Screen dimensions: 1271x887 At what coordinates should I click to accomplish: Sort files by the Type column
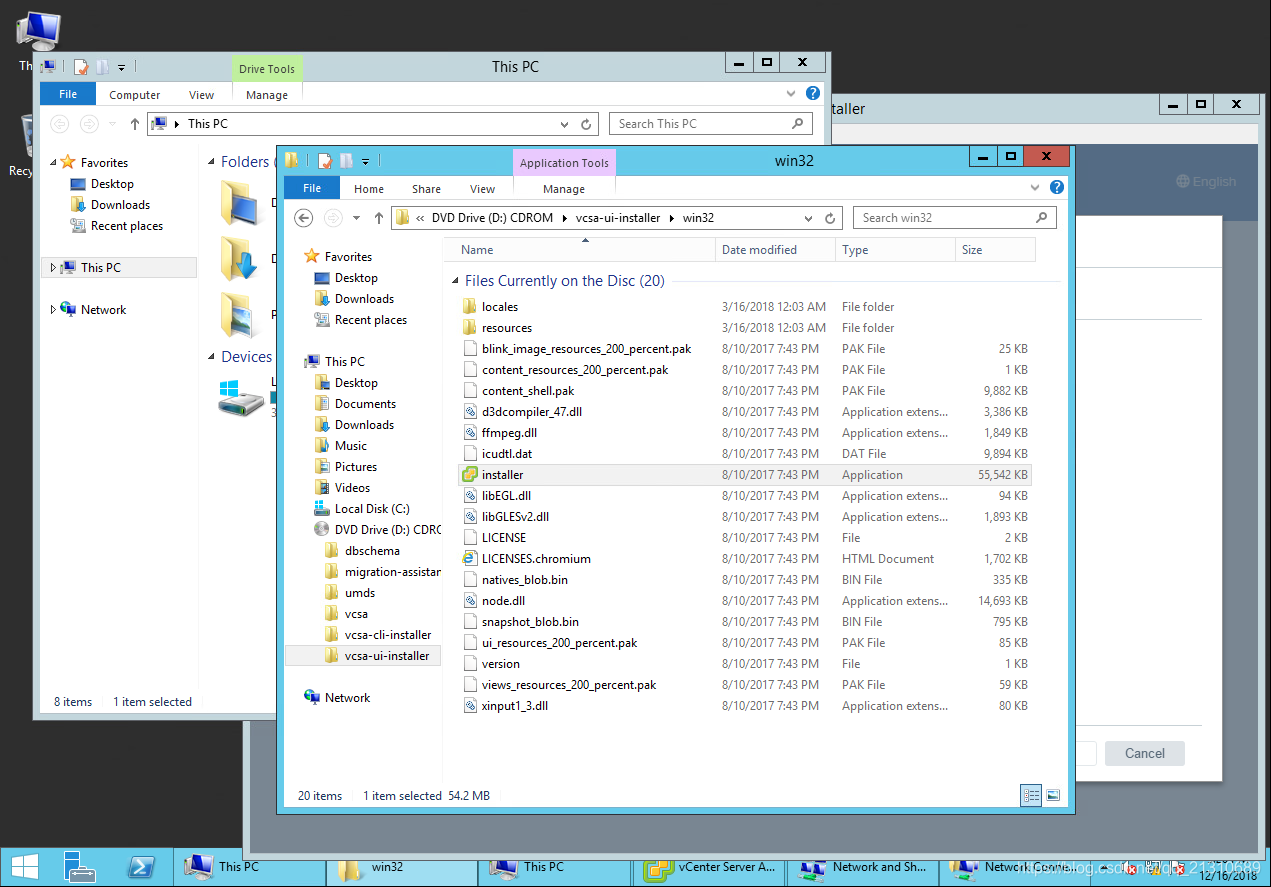tap(895, 250)
